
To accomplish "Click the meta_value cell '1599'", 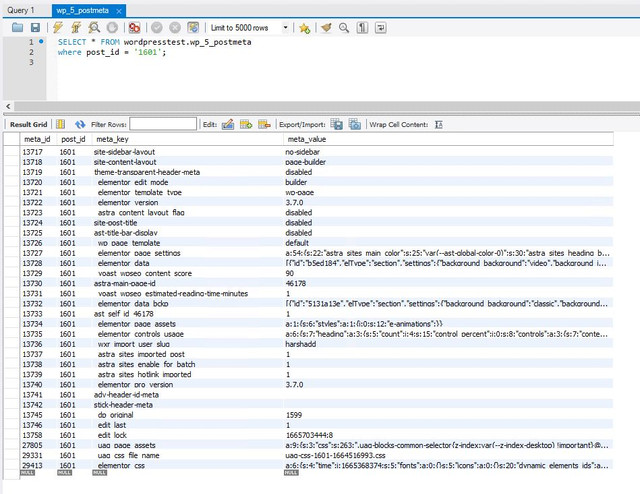I will (x=448, y=415).
